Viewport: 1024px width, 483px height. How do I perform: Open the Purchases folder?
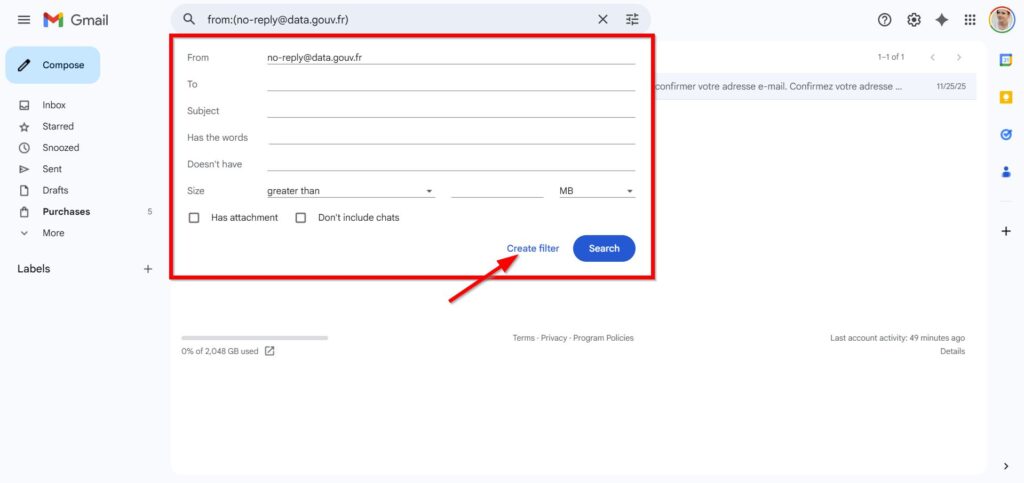click(x=66, y=212)
